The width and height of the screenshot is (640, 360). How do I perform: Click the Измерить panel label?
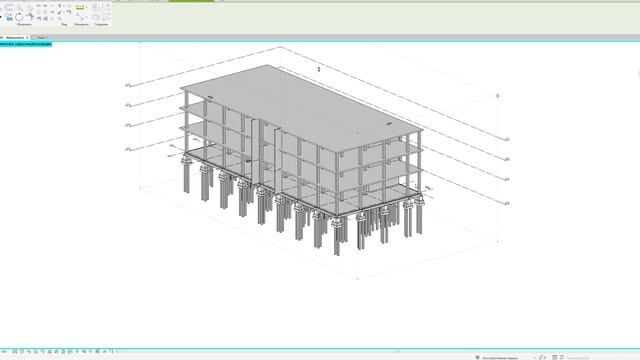(x=81, y=24)
